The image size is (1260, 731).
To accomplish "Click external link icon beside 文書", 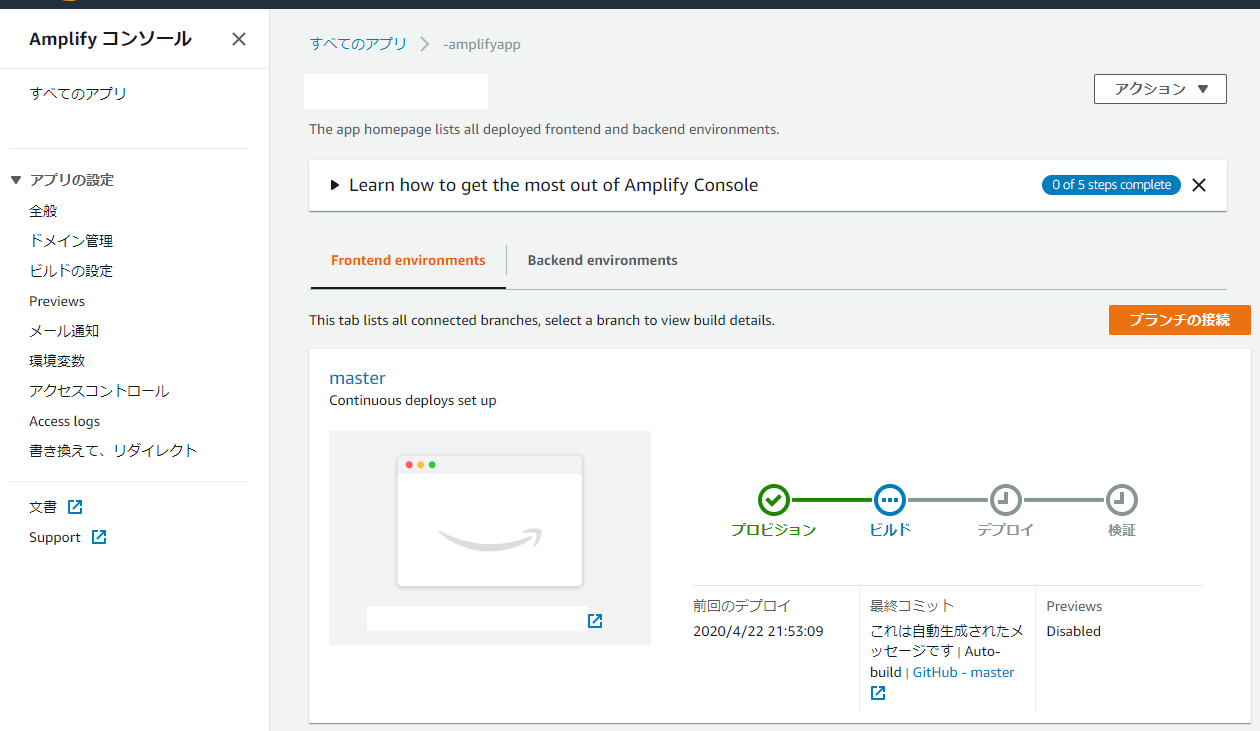I will pos(75,507).
